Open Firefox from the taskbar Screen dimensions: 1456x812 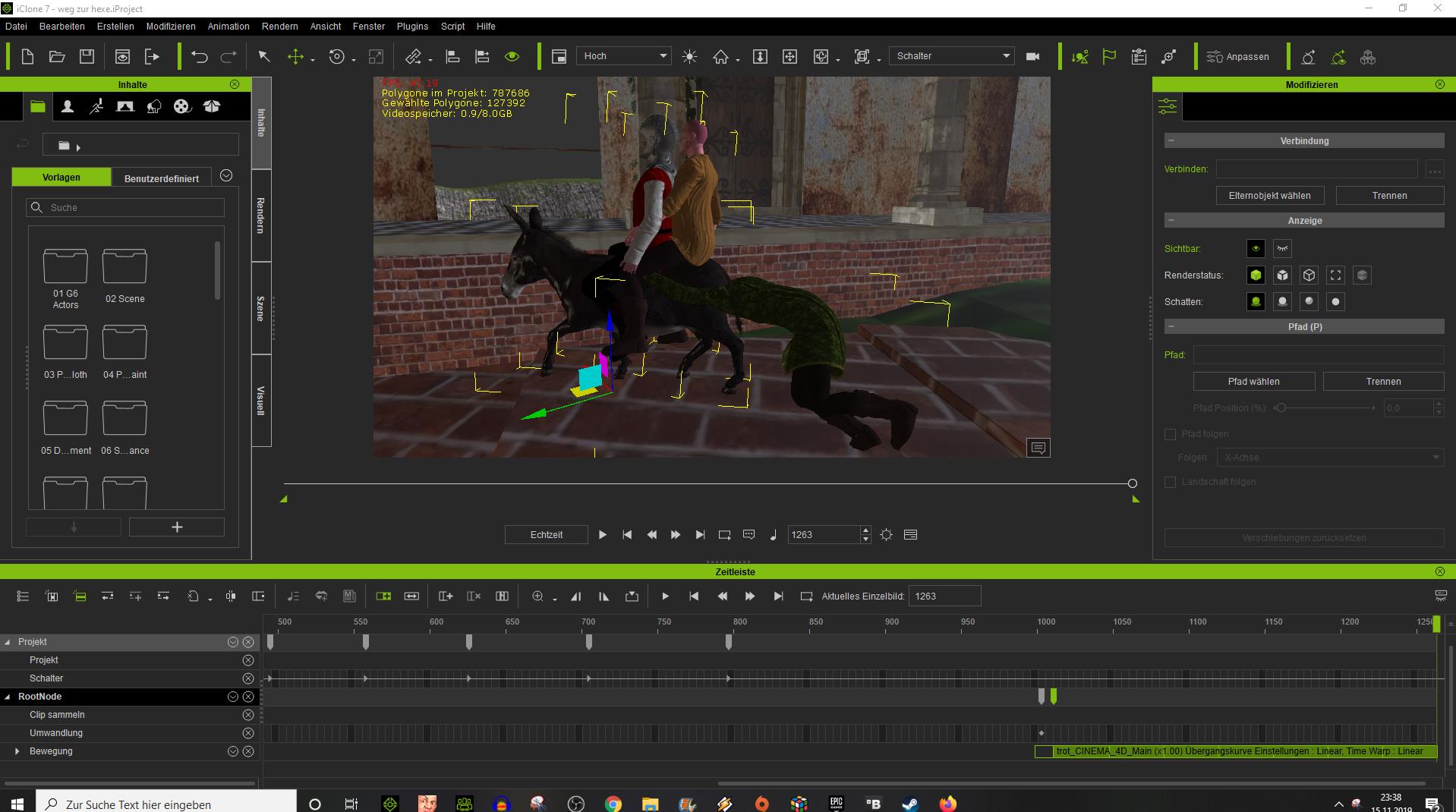click(947, 804)
